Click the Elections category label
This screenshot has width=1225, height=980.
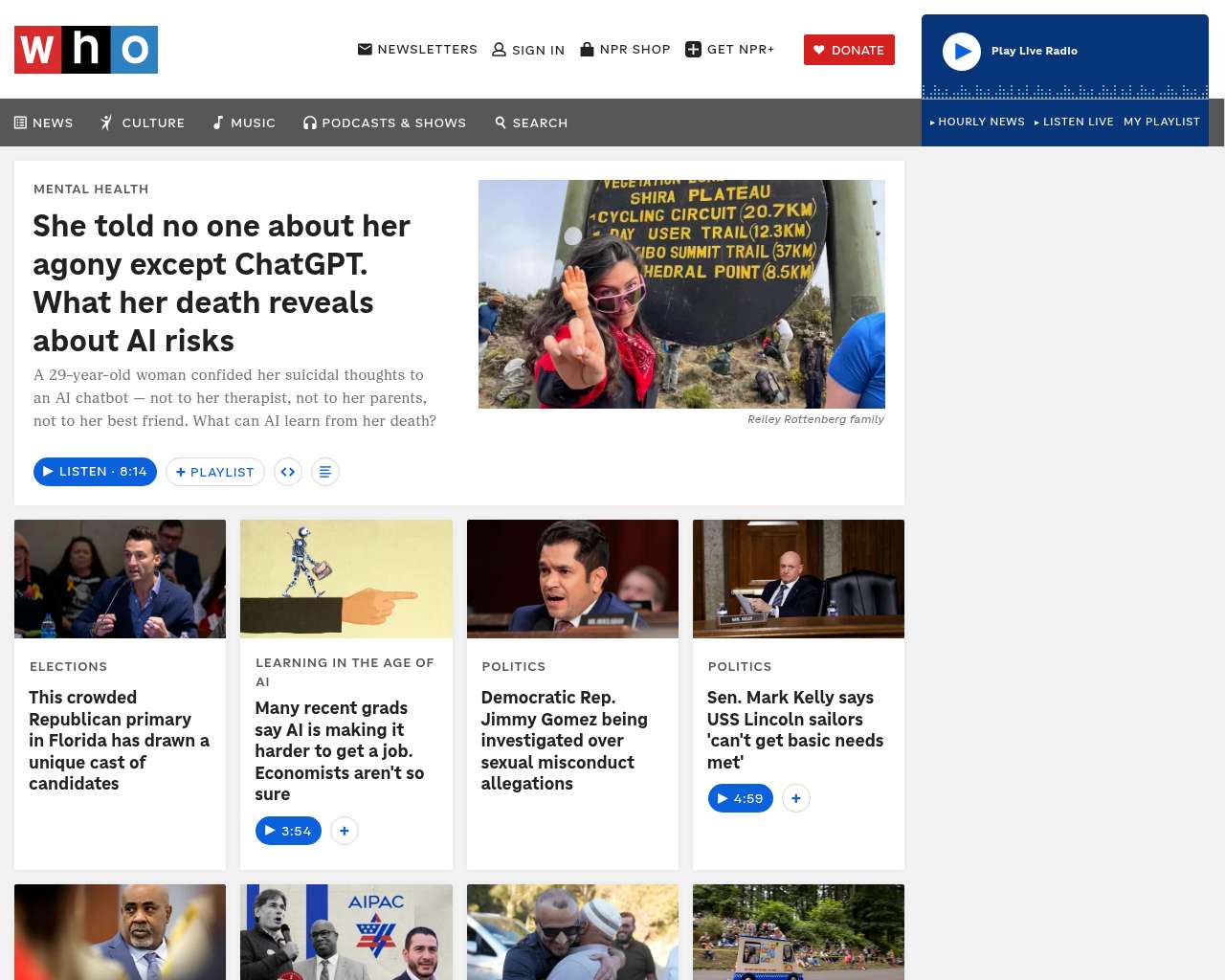68,667
